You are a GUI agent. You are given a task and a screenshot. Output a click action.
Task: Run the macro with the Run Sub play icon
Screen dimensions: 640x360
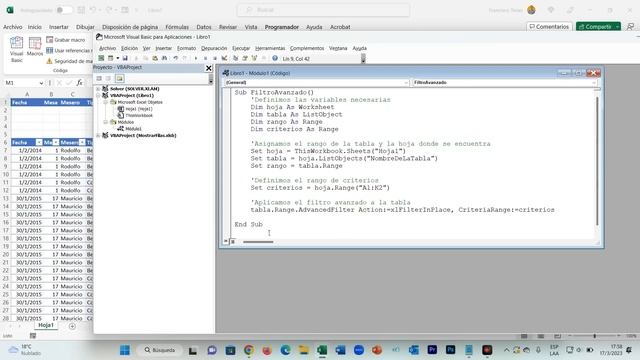coord(196,58)
